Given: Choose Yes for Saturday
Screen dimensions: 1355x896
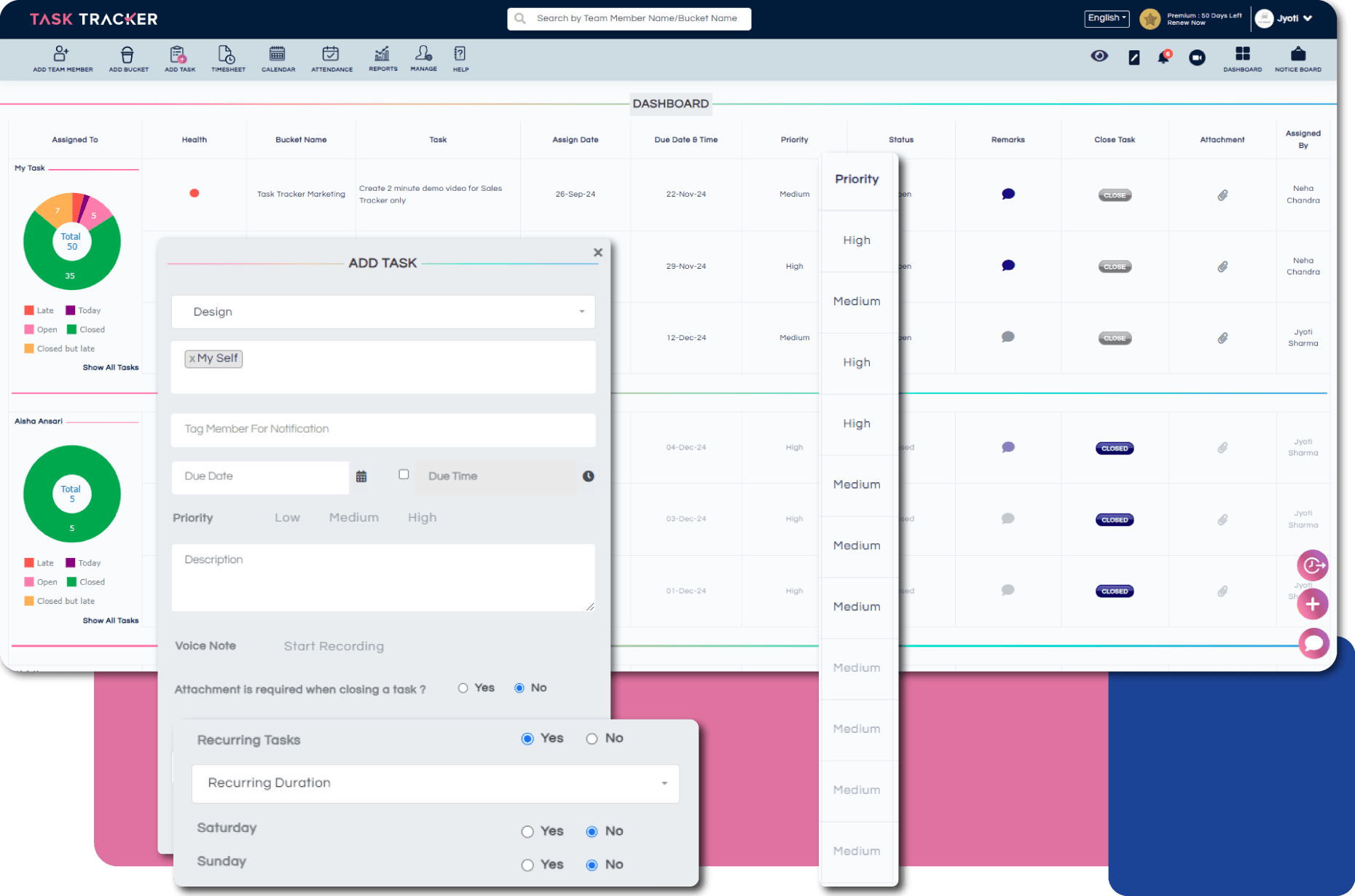Looking at the screenshot, I should [527, 832].
